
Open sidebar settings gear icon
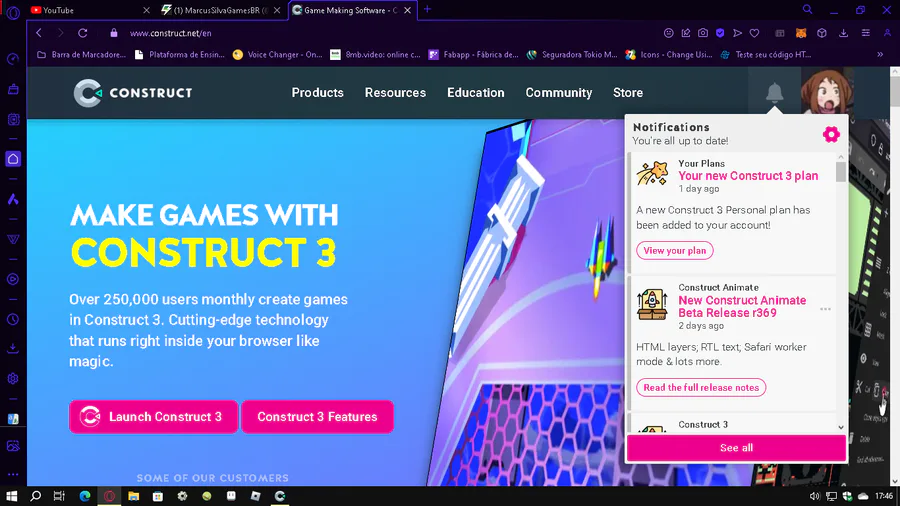click(13, 379)
